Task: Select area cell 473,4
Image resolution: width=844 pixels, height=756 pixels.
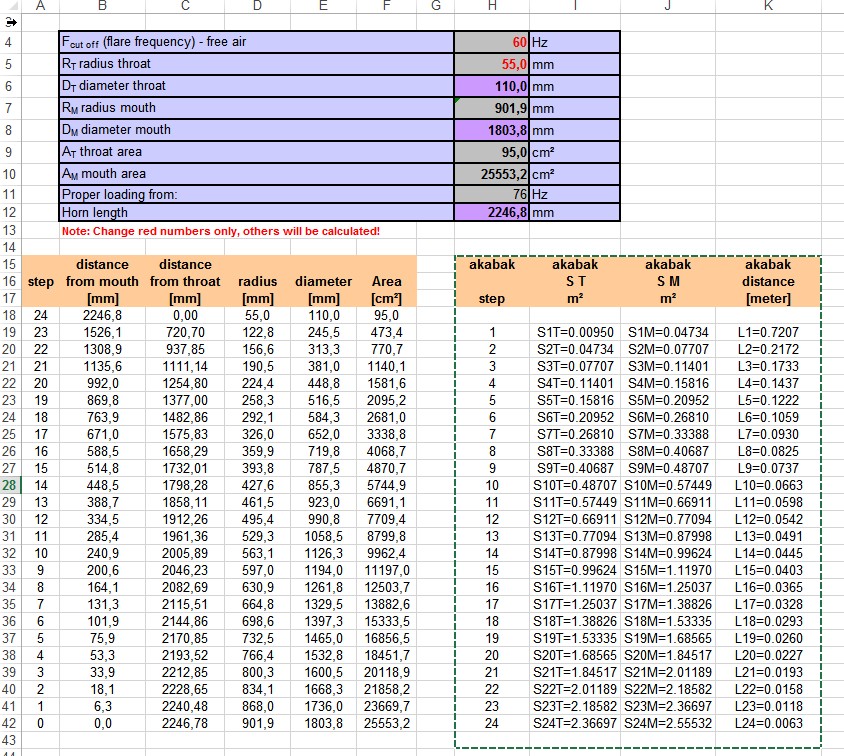Action: pyautogui.click(x=386, y=333)
